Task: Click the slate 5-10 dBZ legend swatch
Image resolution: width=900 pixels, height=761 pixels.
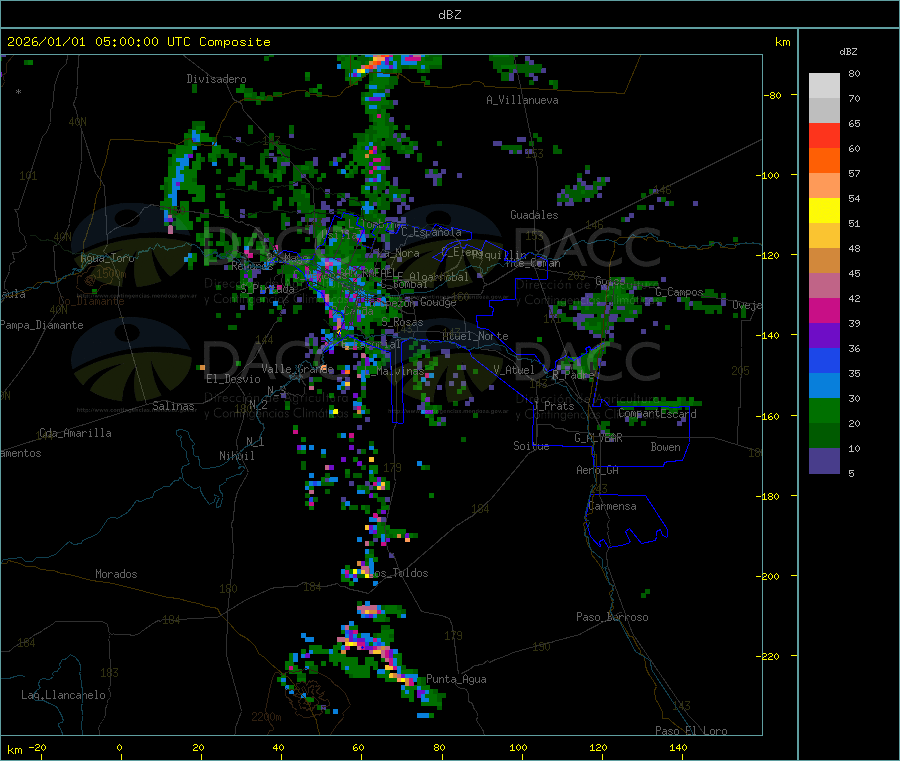Action: pos(824,461)
